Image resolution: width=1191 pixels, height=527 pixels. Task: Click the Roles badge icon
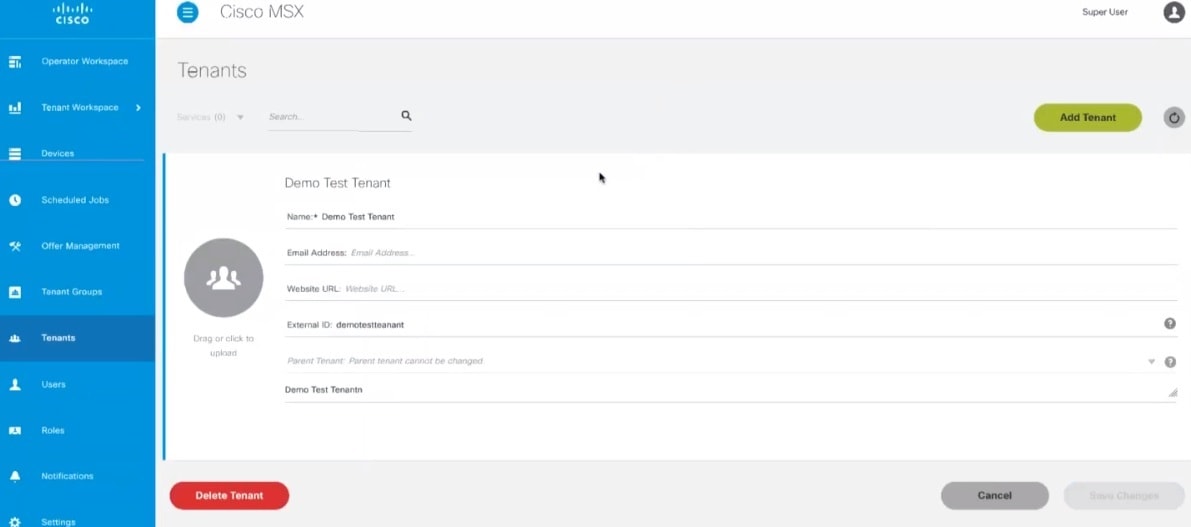pyautogui.click(x=14, y=431)
